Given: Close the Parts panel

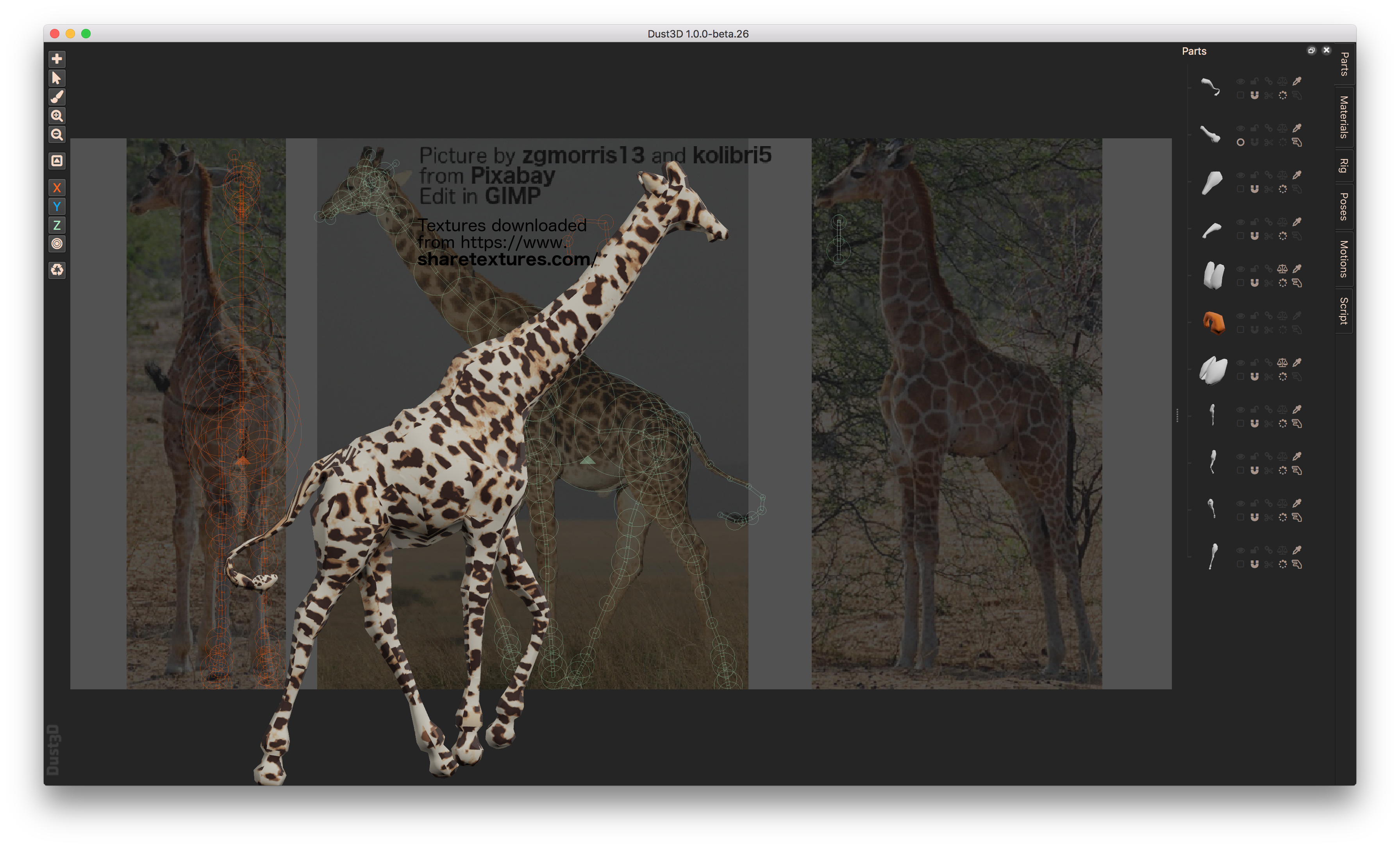Looking at the screenshot, I should [1327, 50].
